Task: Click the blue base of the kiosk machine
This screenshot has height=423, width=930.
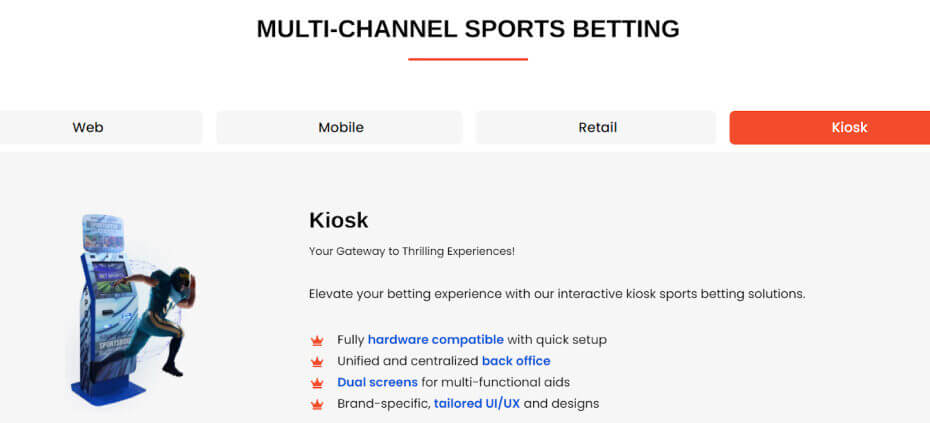Action: 108,393
